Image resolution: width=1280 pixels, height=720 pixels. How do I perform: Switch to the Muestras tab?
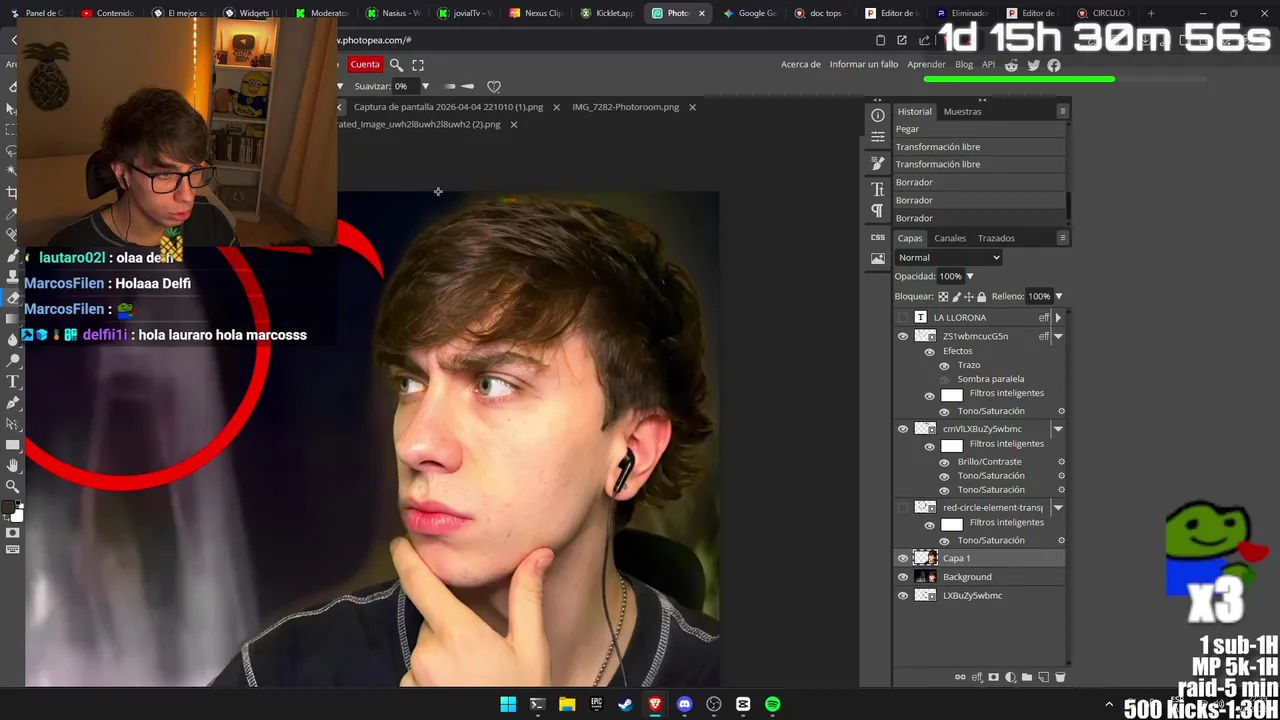tap(962, 111)
